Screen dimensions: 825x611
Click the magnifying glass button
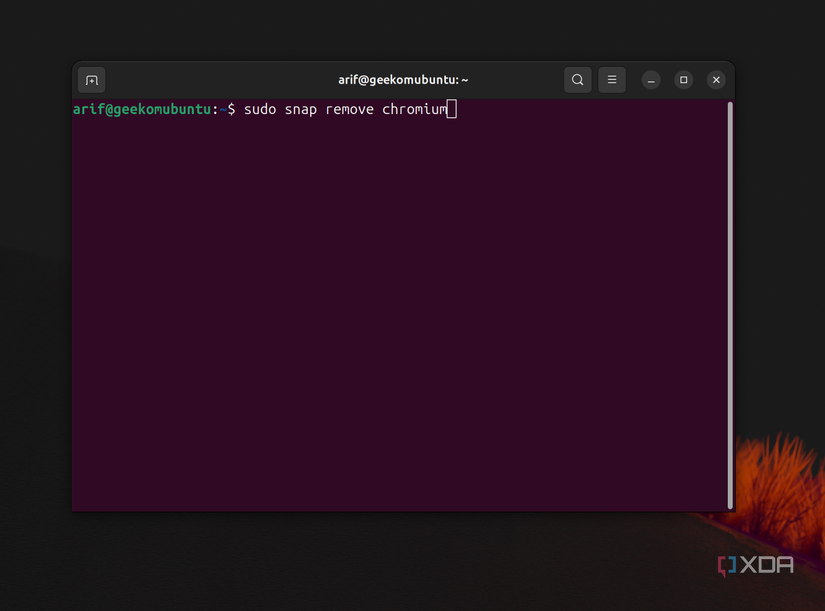pos(577,79)
